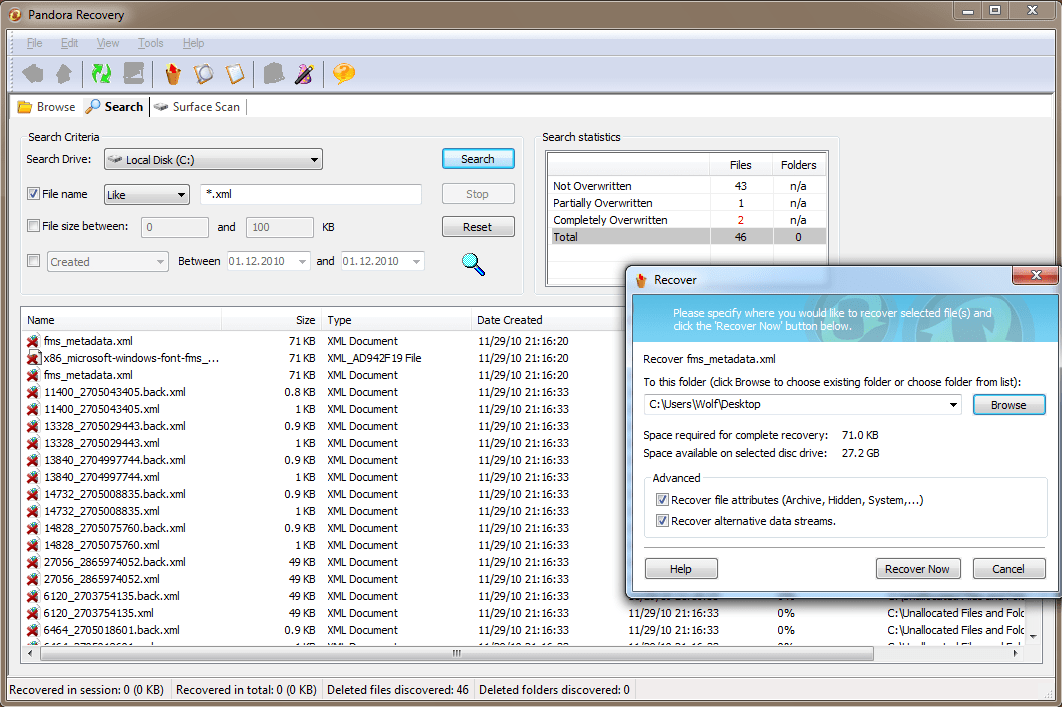
Task: Select the recycle bin recovery toolbar icon
Action: click(x=171, y=74)
